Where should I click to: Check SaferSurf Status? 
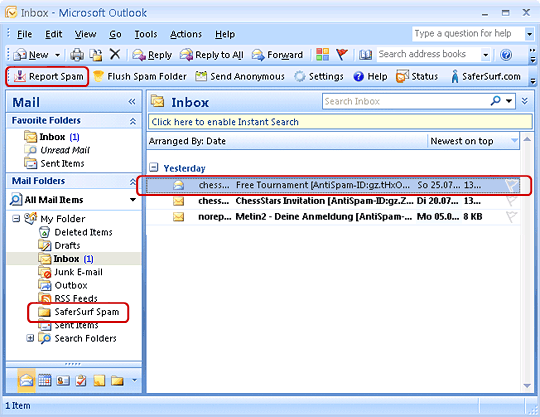coord(417,76)
